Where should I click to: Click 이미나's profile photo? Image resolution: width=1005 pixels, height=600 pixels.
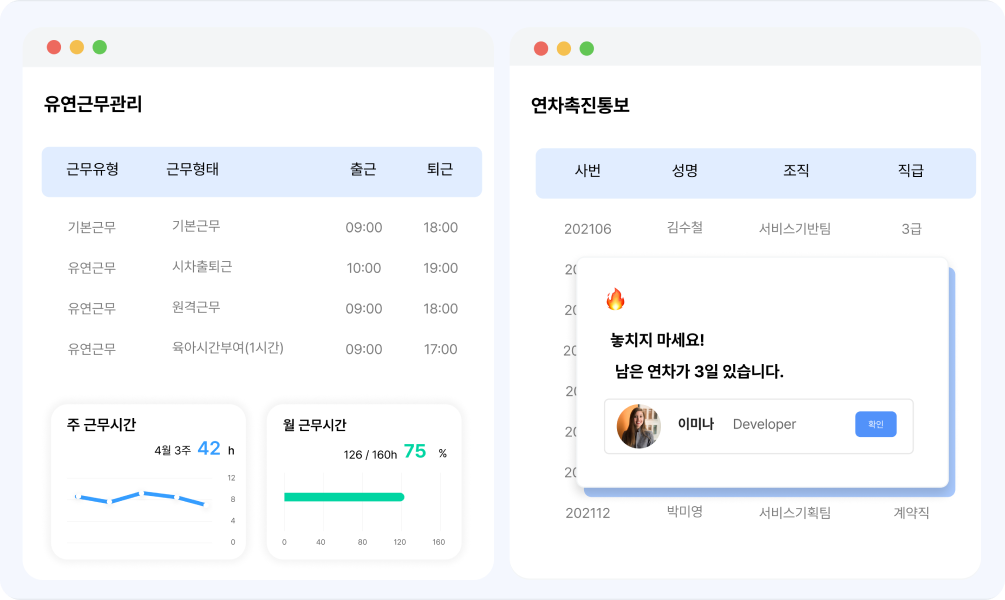pyautogui.click(x=638, y=426)
